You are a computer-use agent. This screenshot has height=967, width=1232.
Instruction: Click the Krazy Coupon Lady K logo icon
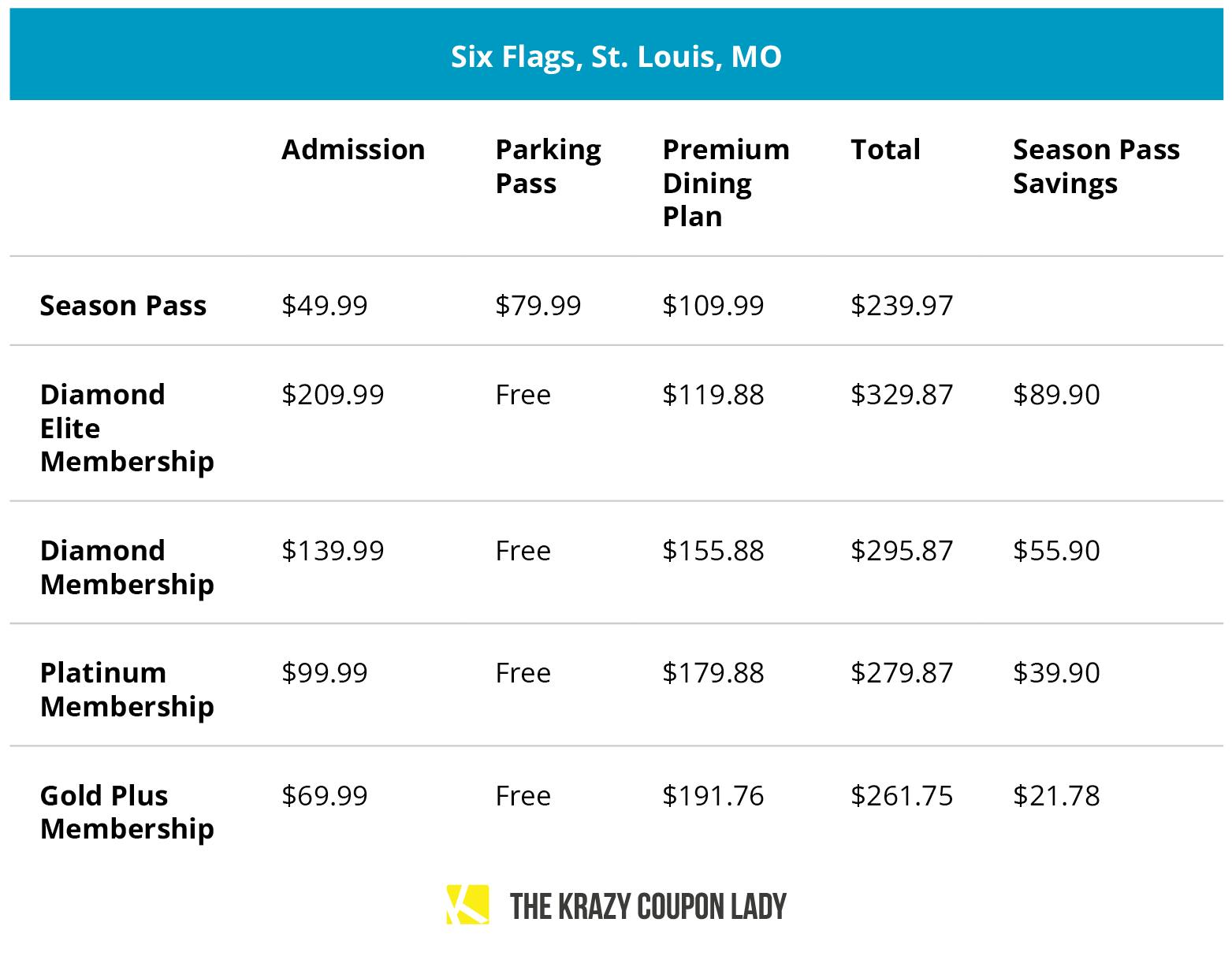(467, 905)
